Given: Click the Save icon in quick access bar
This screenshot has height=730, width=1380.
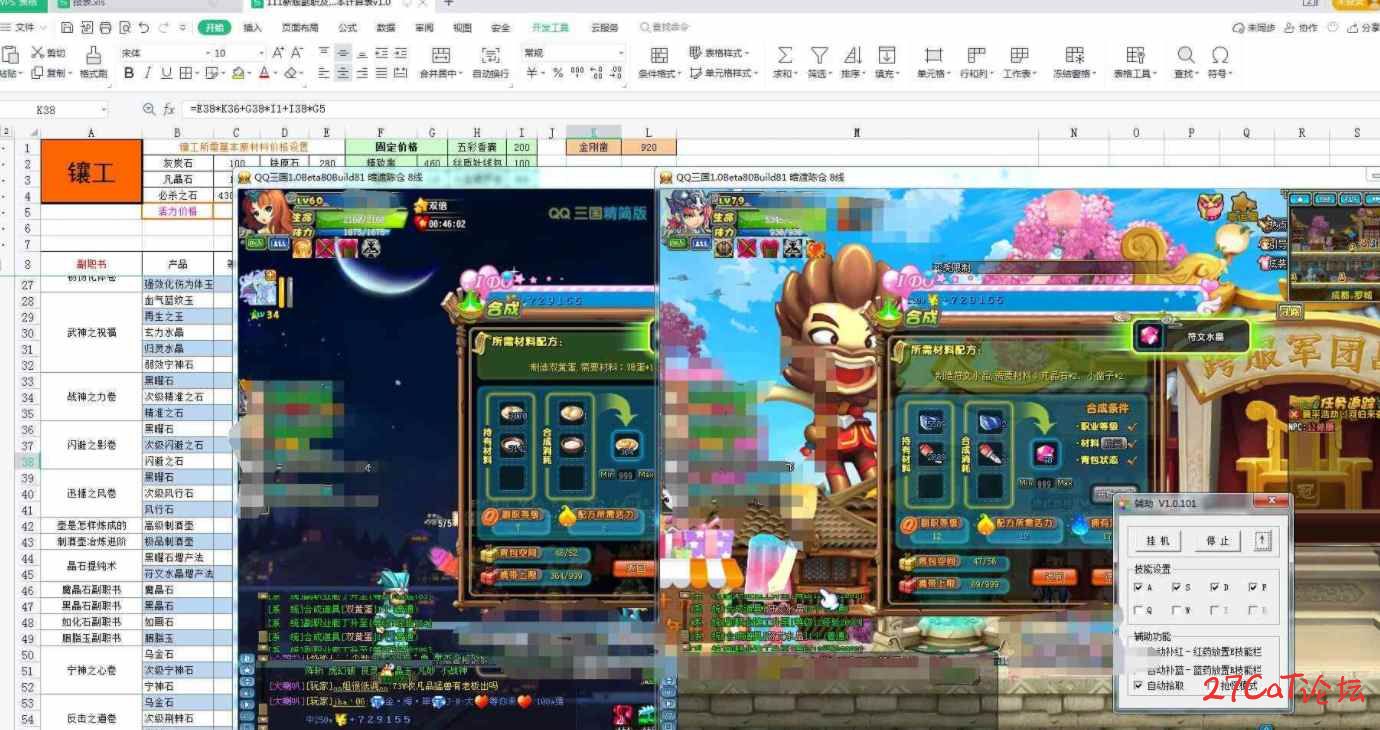Looking at the screenshot, I should click(67, 28).
